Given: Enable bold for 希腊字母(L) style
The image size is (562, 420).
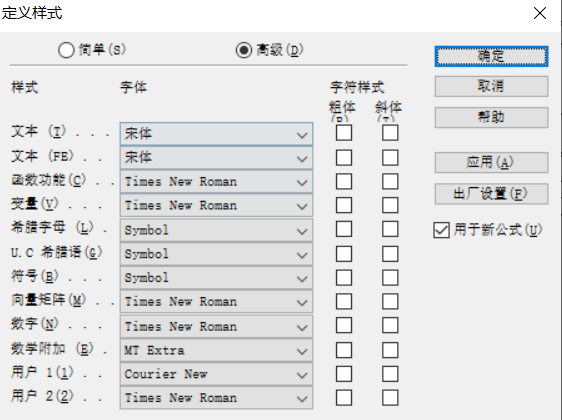Looking at the screenshot, I should [344, 229].
